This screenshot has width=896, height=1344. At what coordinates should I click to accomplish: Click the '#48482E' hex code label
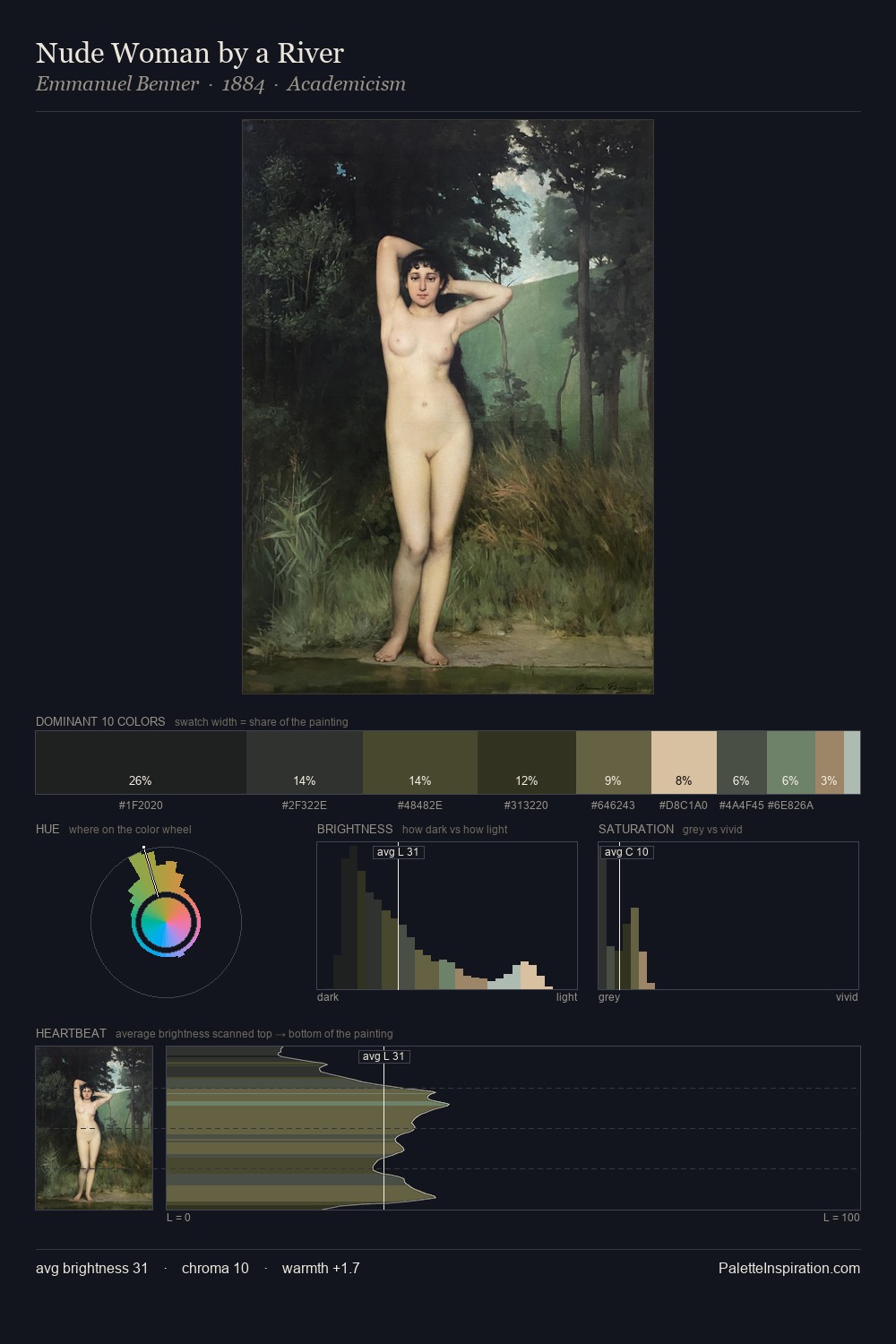(x=420, y=806)
